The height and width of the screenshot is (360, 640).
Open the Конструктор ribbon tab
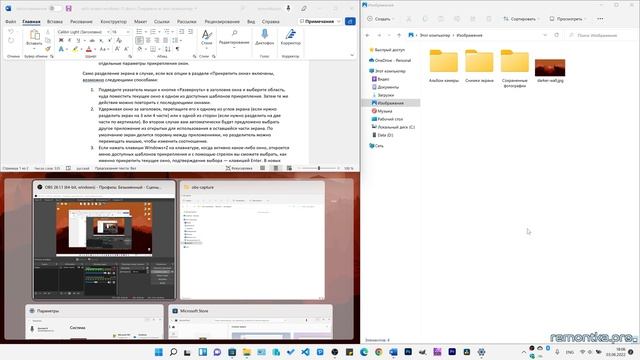point(113,21)
